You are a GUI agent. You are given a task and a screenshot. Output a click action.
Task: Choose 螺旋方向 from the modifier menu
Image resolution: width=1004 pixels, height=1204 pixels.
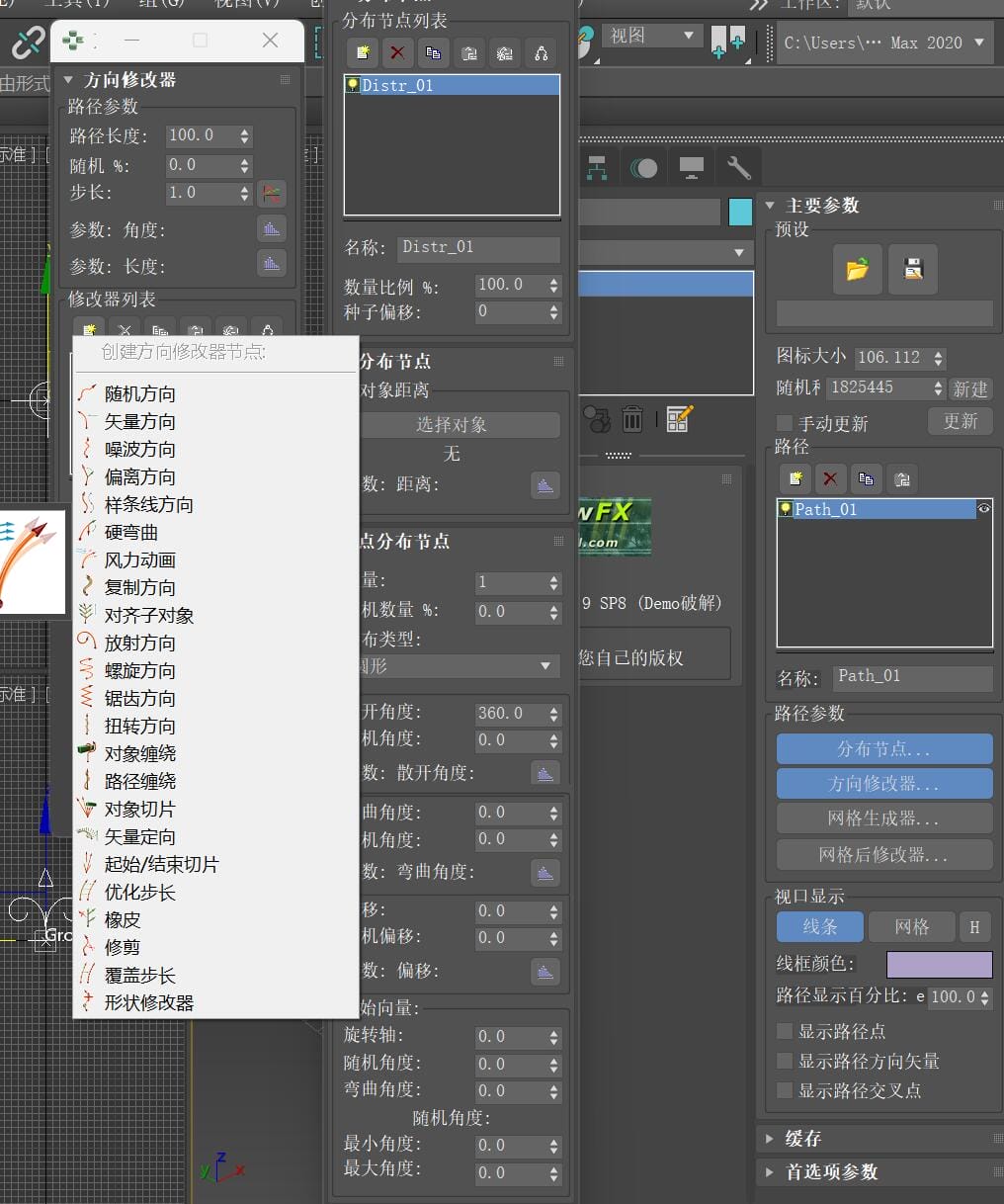pos(139,670)
